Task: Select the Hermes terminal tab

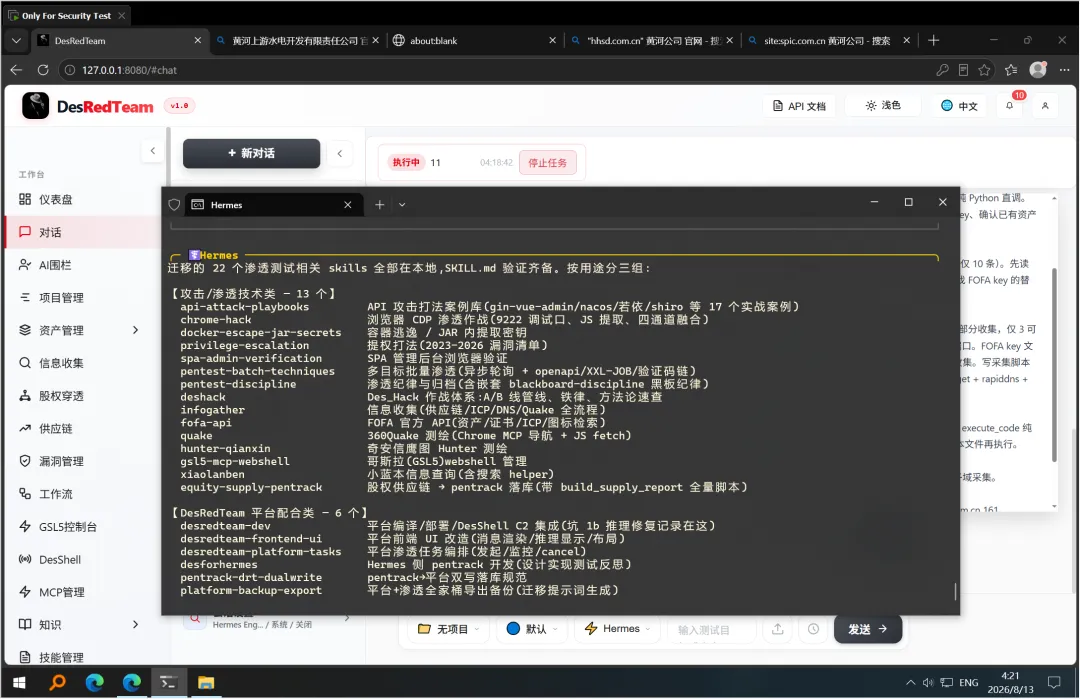Action: pos(274,205)
